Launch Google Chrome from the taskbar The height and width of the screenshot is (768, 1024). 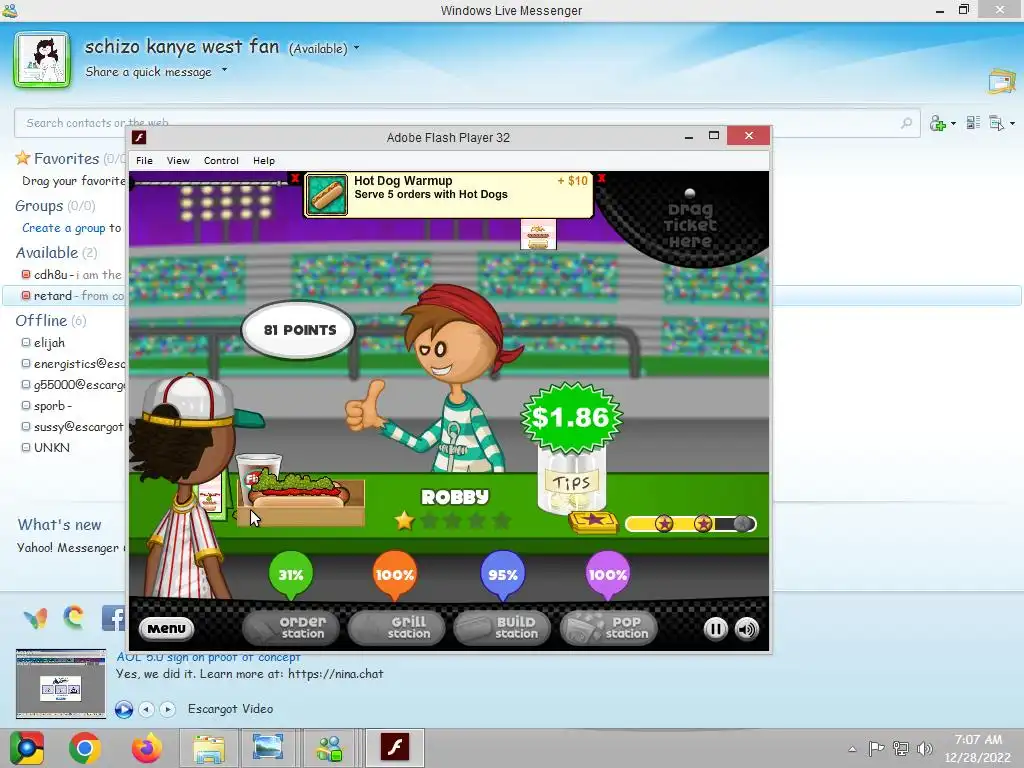pyautogui.click(x=84, y=748)
